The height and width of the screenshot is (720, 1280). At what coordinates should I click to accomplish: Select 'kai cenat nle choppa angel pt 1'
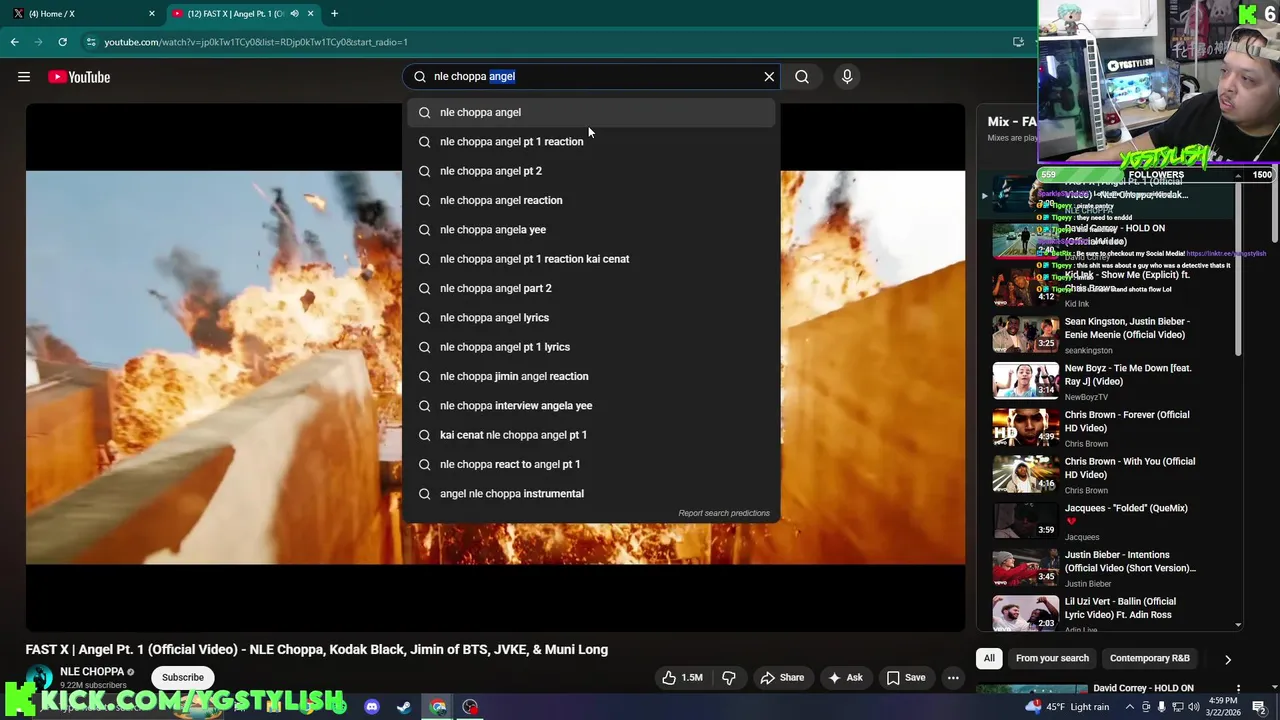(591, 435)
